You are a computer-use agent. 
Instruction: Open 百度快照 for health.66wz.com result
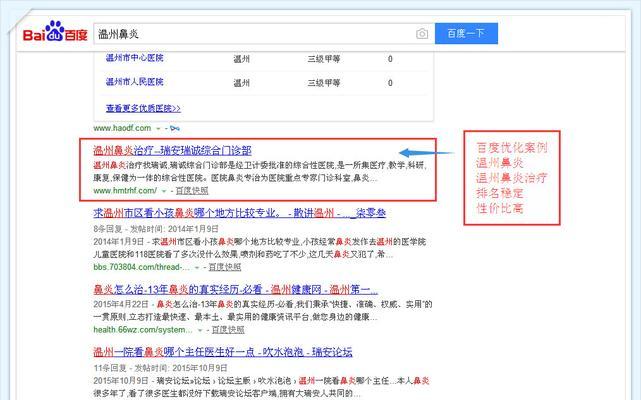pyautogui.click(x=228, y=330)
